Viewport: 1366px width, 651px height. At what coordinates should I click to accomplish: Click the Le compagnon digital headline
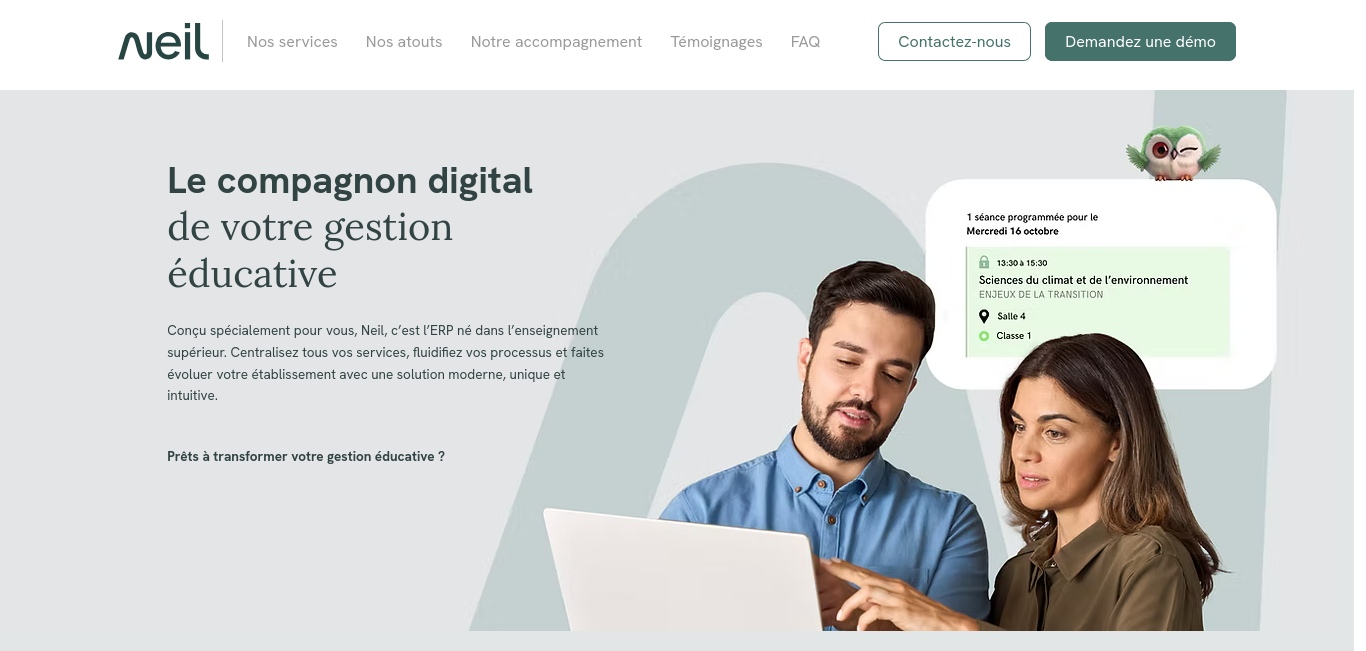350,181
